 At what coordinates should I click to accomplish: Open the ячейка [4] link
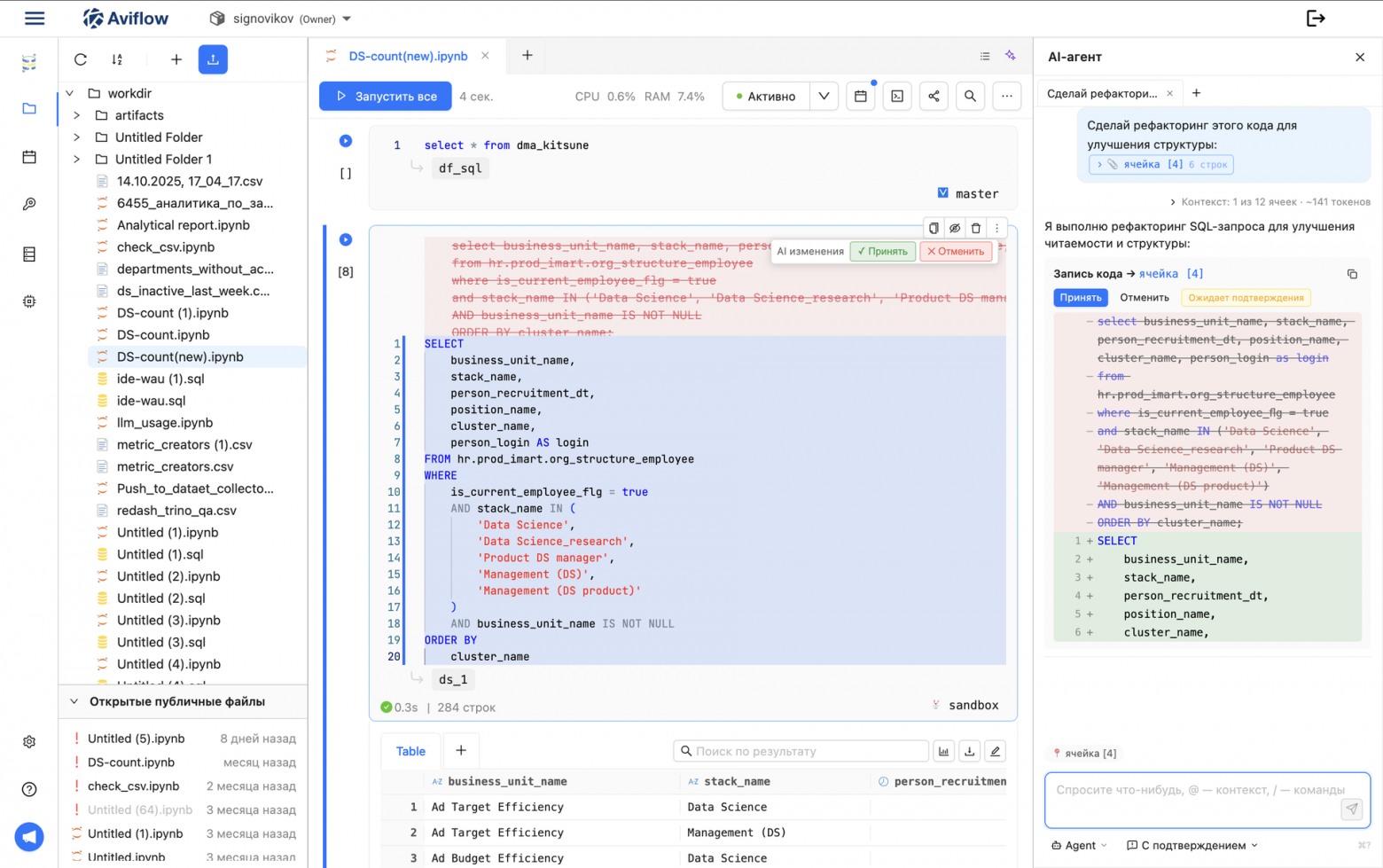[x=1171, y=274]
